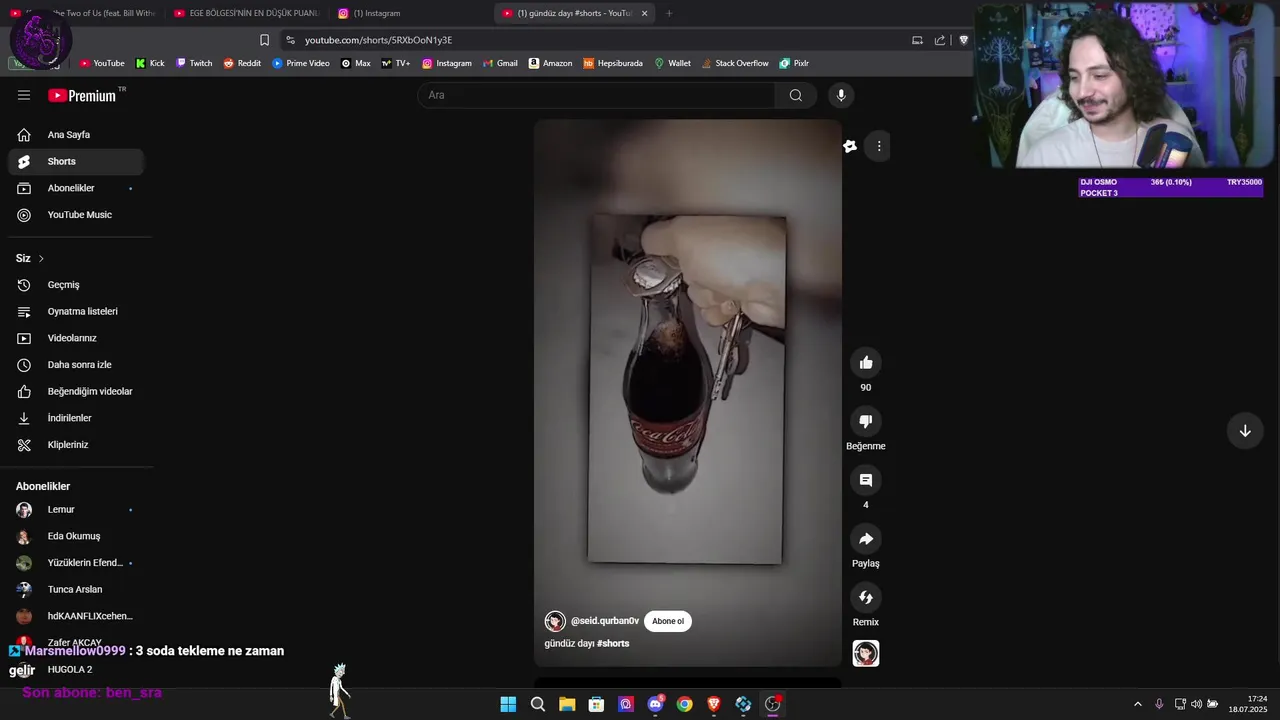Open the Tunca Arslan channel
This screenshot has height=720, width=1280.
click(x=75, y=590)
